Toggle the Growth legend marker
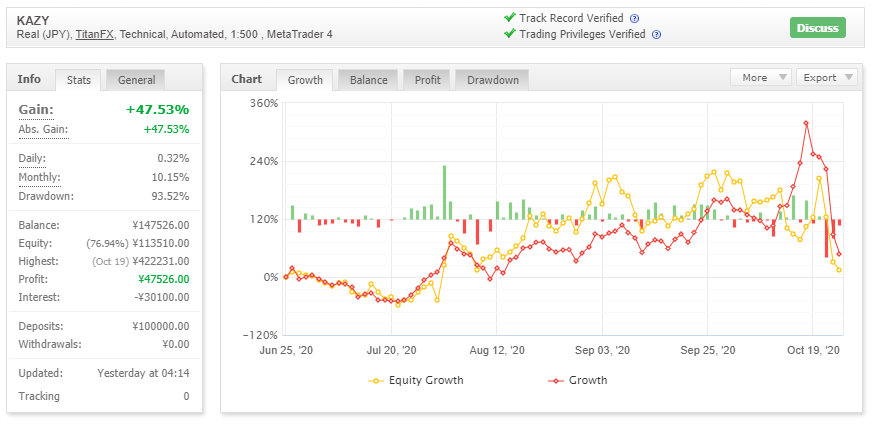The width and height of the screenshot is (872, 424). 557,381
